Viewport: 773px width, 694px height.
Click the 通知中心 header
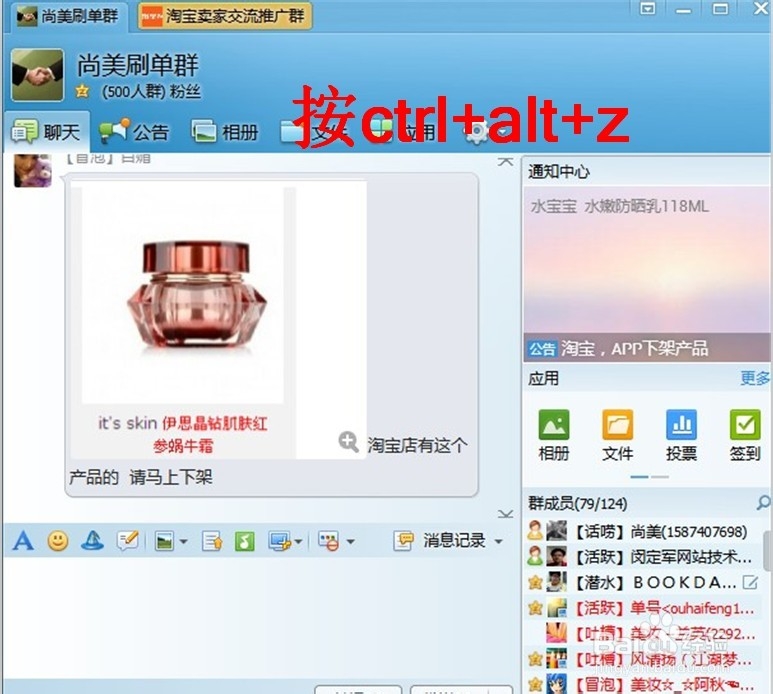[559, 172]
